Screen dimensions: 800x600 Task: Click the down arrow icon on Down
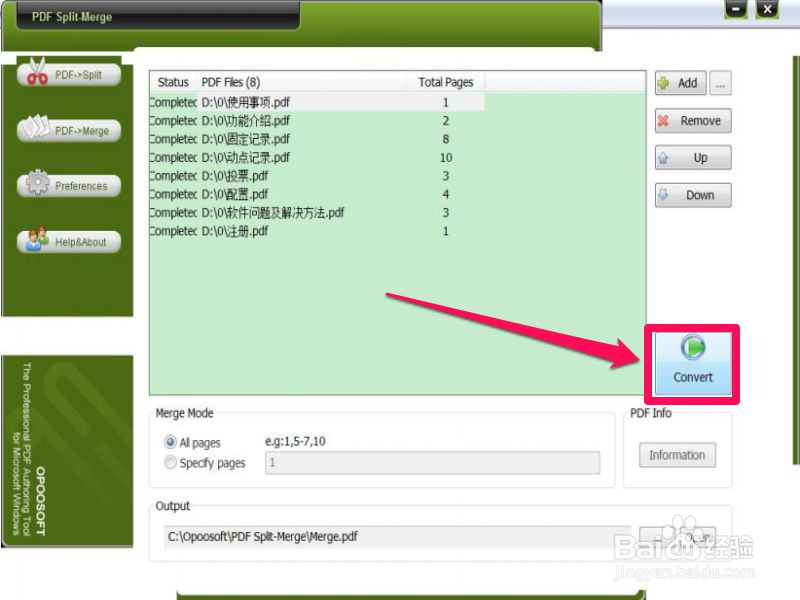[x=663, y=194]
